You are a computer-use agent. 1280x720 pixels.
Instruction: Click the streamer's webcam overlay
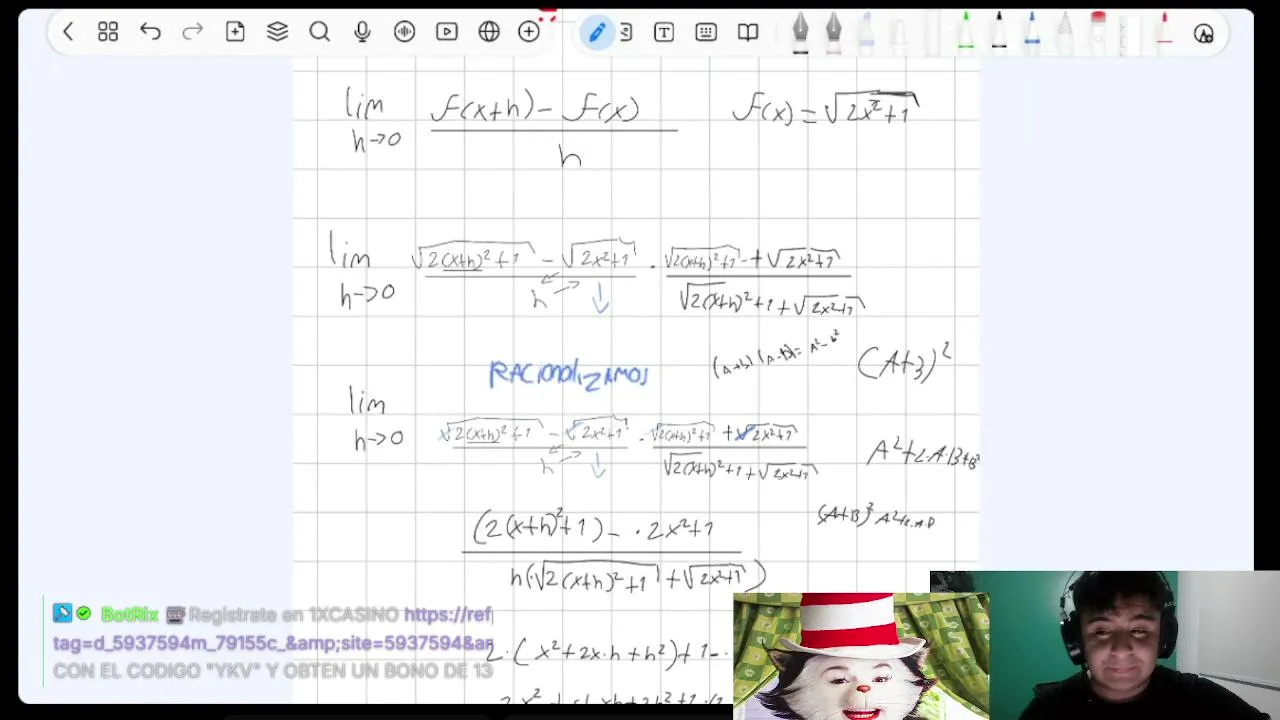[1105, 645]
